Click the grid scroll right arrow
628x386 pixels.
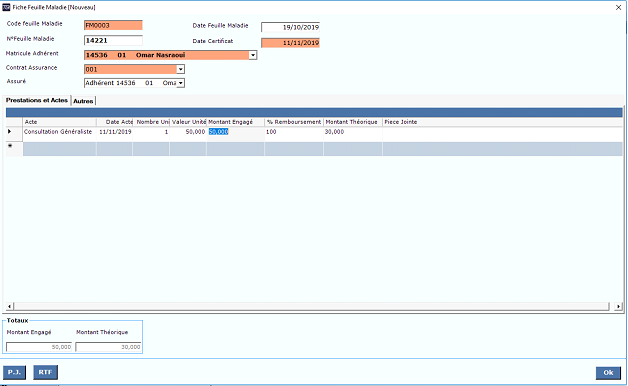tap(618, 306)
